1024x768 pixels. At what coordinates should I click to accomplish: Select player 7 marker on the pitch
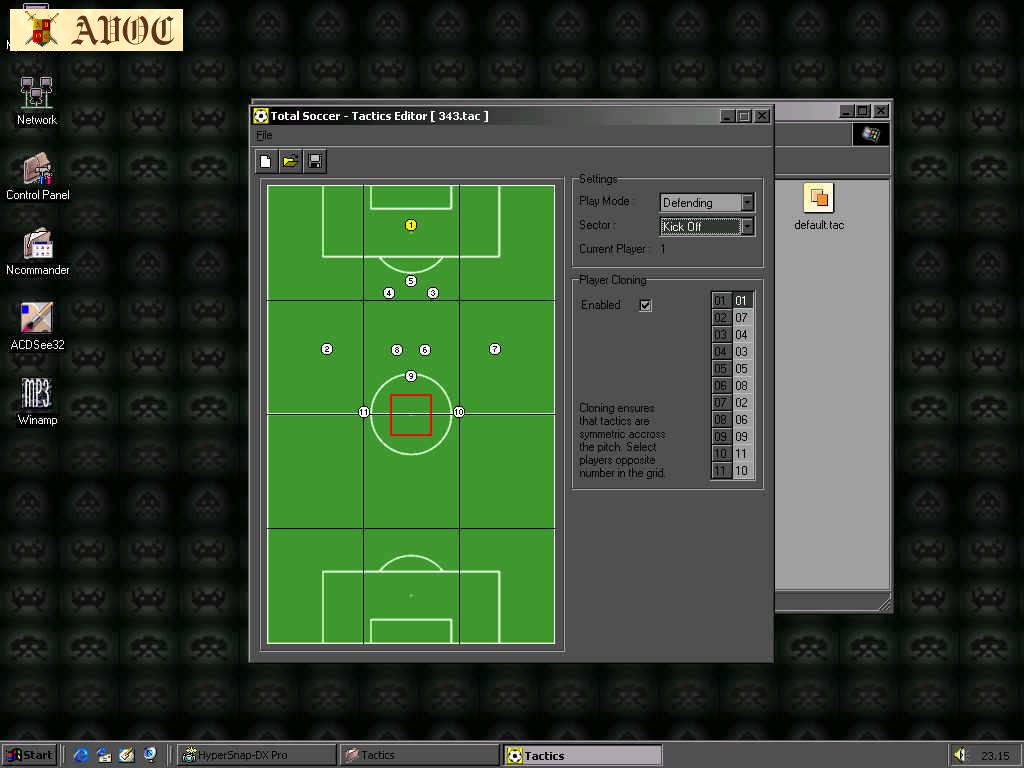click(x=495, y=349)
